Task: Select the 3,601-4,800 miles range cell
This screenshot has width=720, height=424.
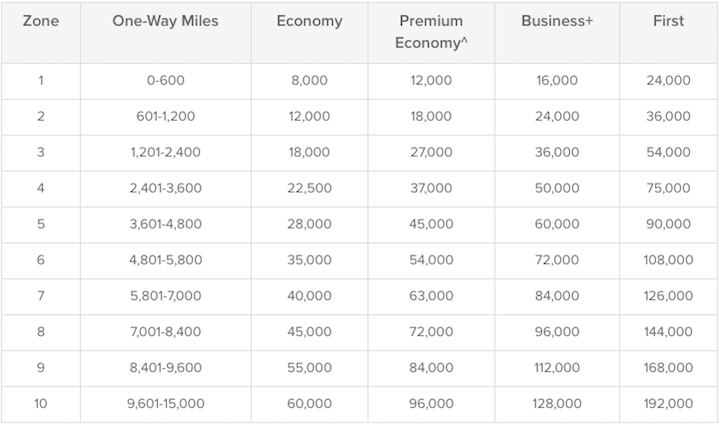Action: [x=165, y=224]
